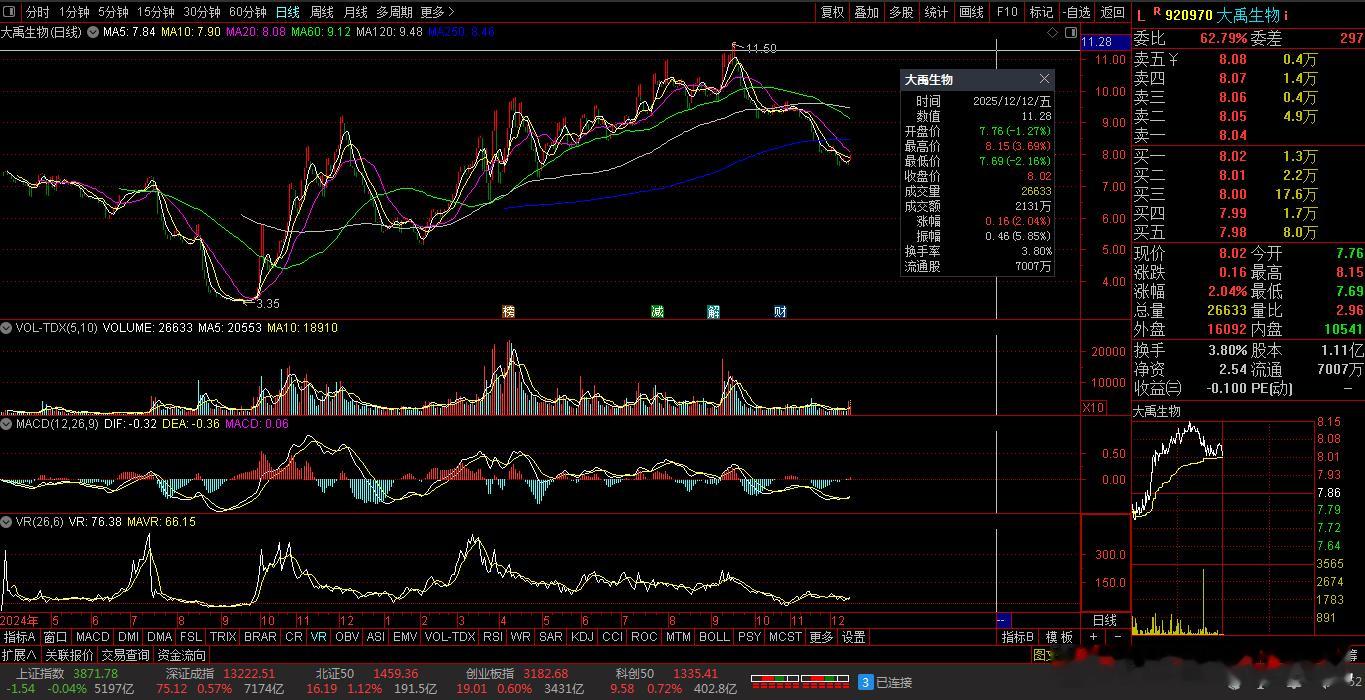The image size is (1365, 700).
Task: Click the 卖二 8.05 ask row
Action: pyautogui.click(x=1248, y=117)
